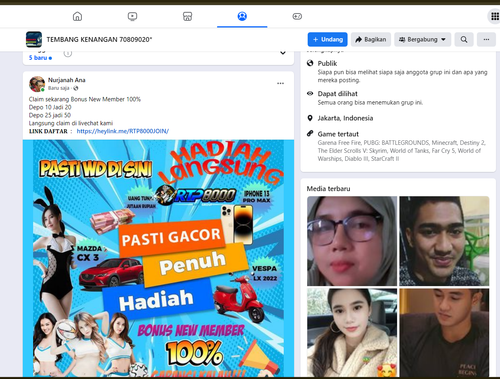Open Nurjanah Ana post options menu
Image resolution: width=500 pixels, height=379 pixels.
pyautogui.click(x=280, y=83)
